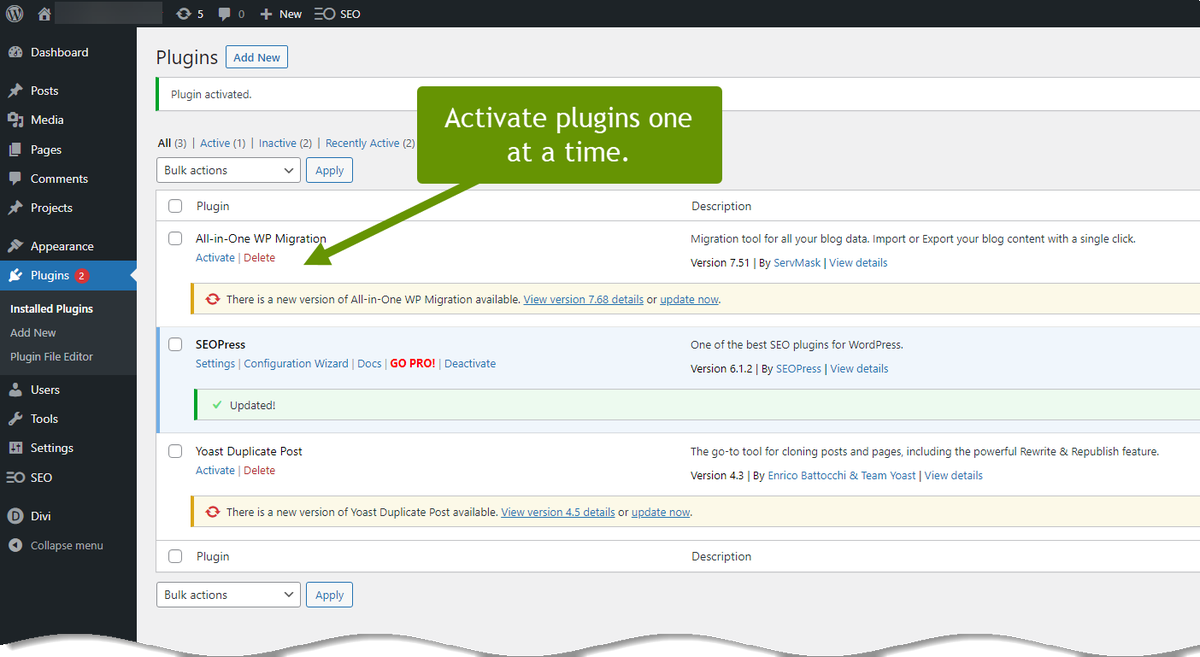This screenshot has width=1200, height=657.
Task: Filter plugins by All
Action: (164, 143)
